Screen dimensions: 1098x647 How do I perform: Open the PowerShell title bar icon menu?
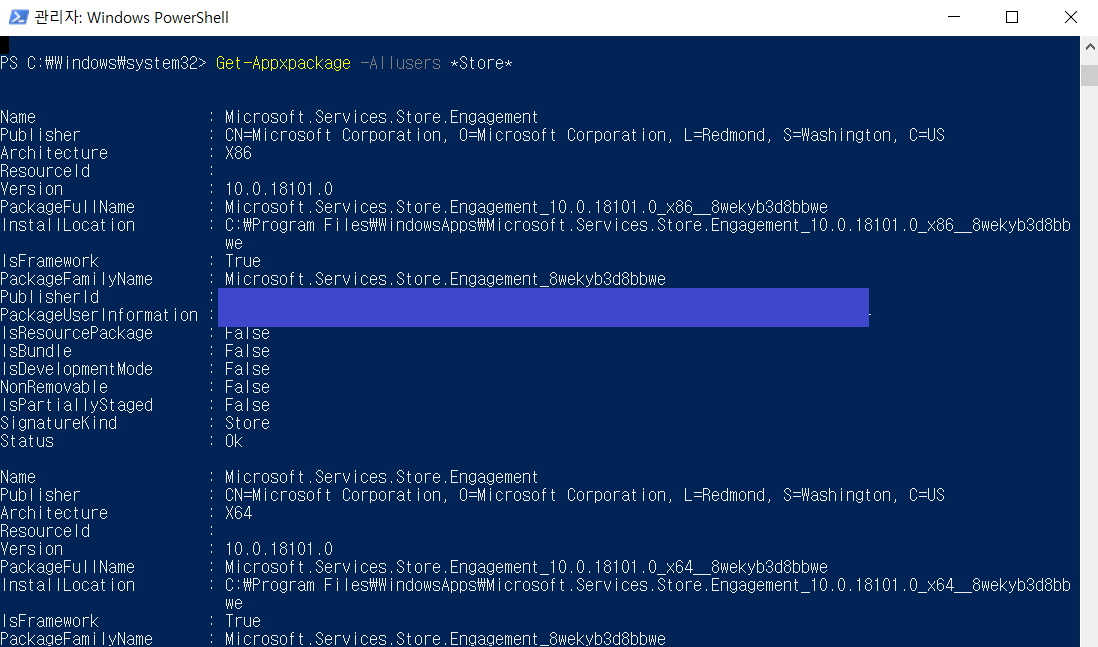[x=18, y=17]
